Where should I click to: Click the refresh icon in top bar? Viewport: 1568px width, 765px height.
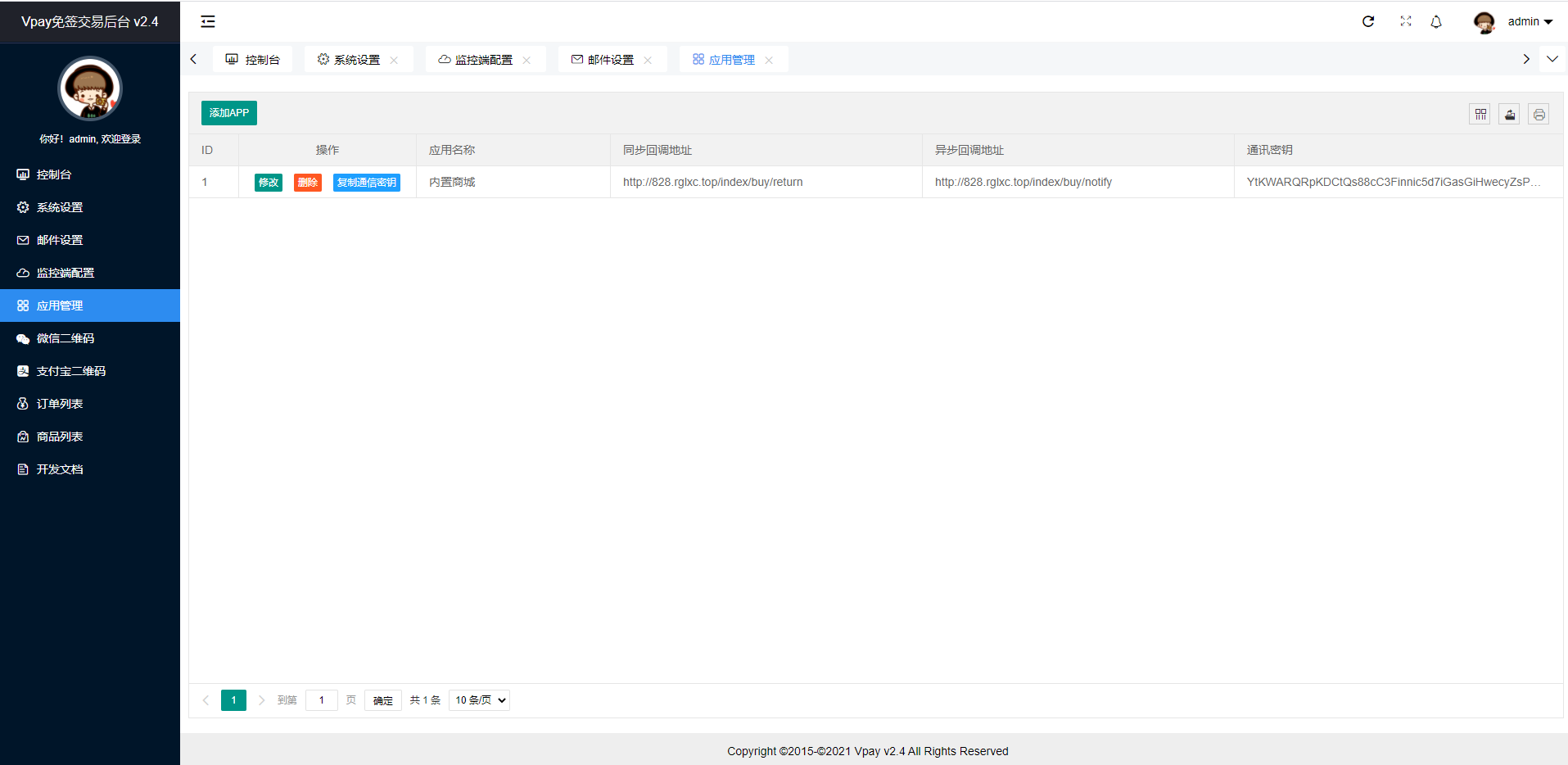coord(1368,22)
